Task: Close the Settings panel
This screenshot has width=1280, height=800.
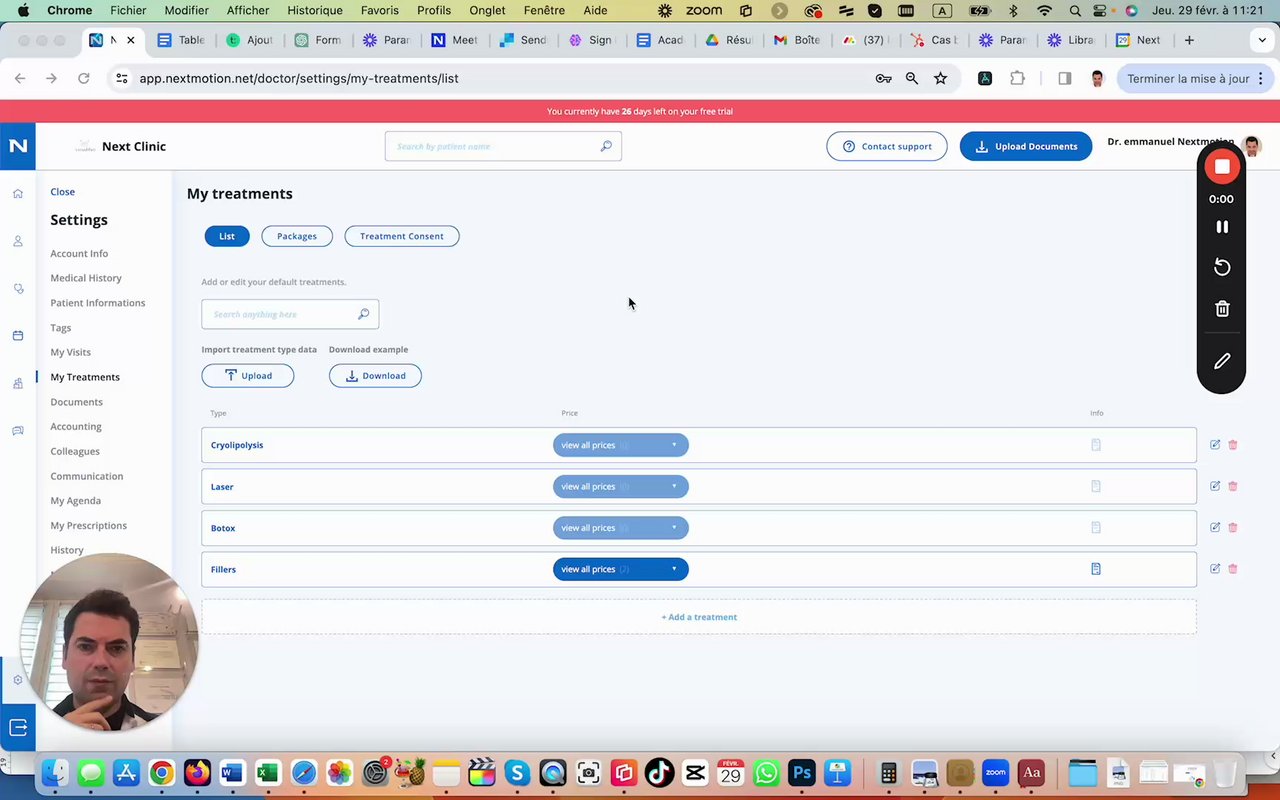Action: pyautogui.click(x=62, y=192)
